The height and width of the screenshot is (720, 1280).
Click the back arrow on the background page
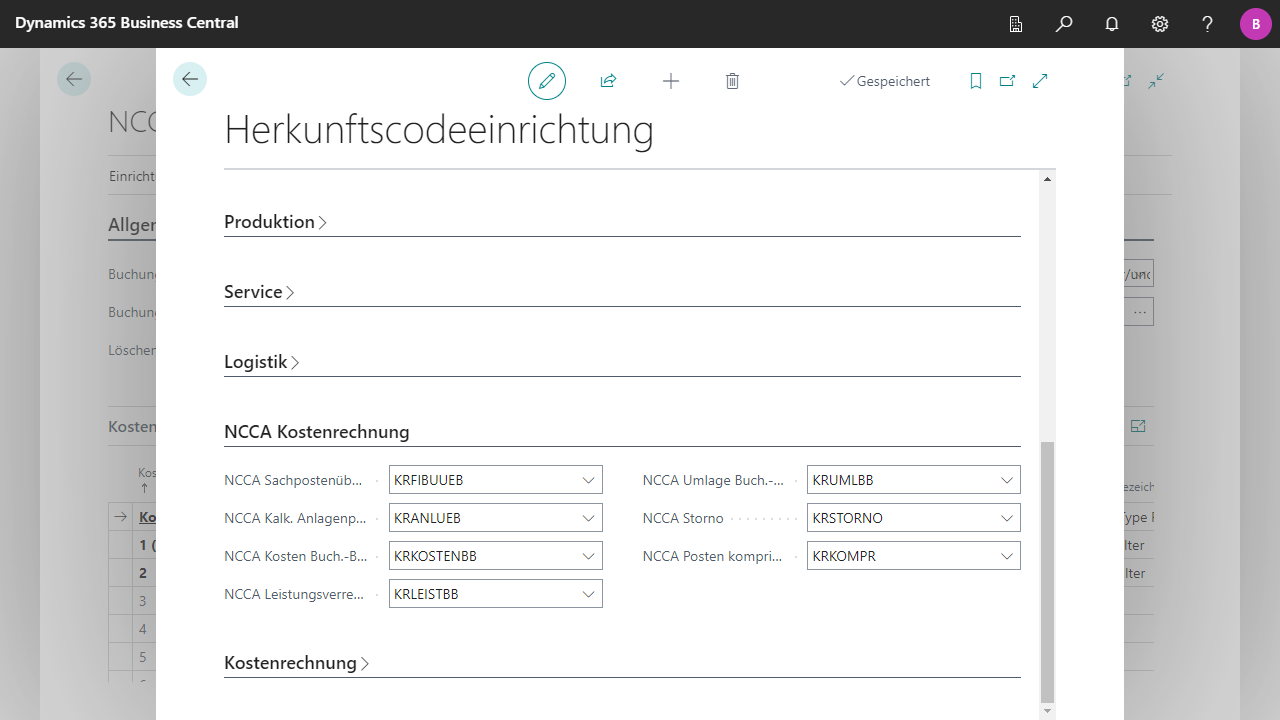click(x=74, y=79)
